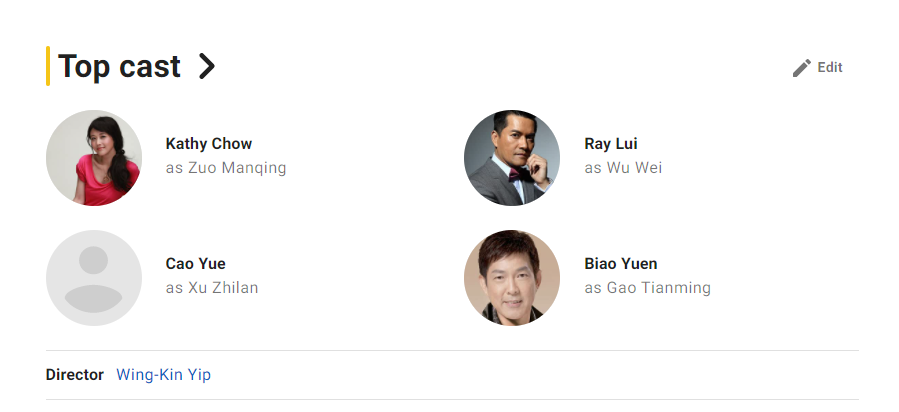Open Ray Lui's profile photo
This screenshot has height=412, width=899.
[x=512, y=158]
